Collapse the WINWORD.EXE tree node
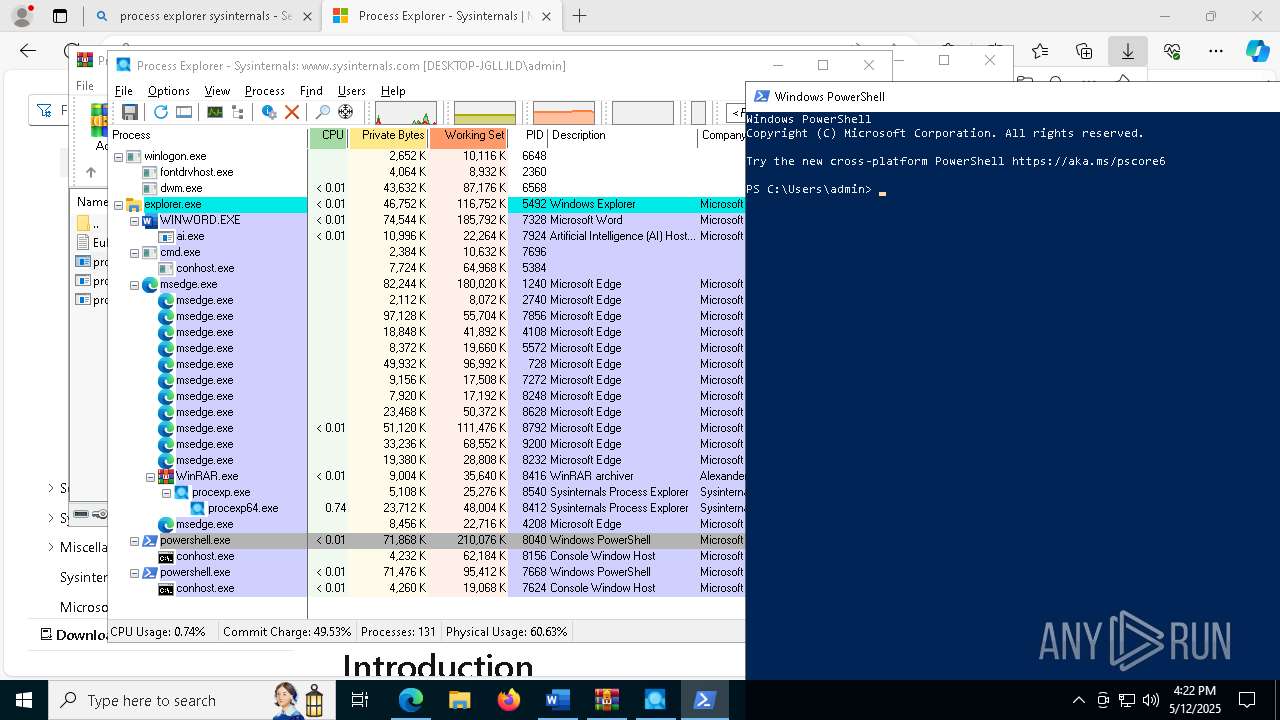 pyautogui.click(x=134, y=220)
